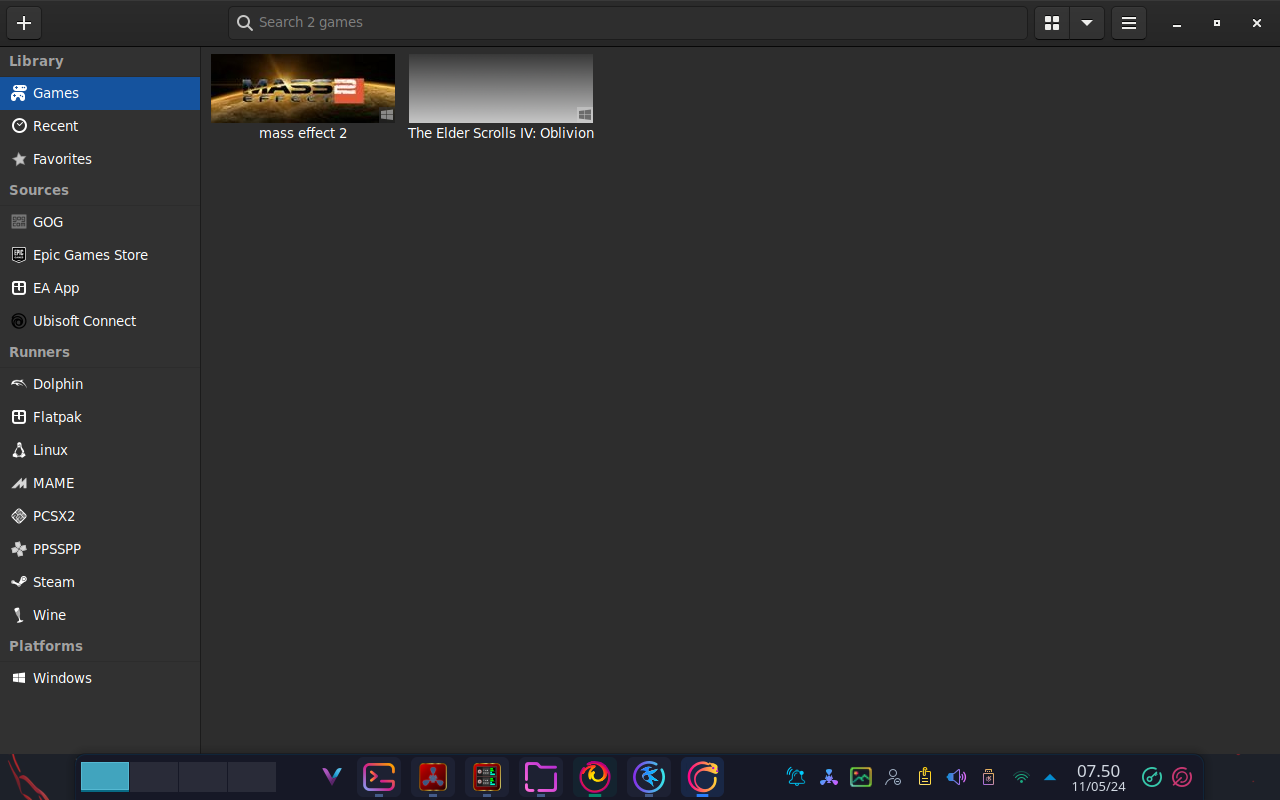Select the Mass Effect 2 banner
Image resolution: width=1280 pixels, height=800 pixels.
coord(303,88)
